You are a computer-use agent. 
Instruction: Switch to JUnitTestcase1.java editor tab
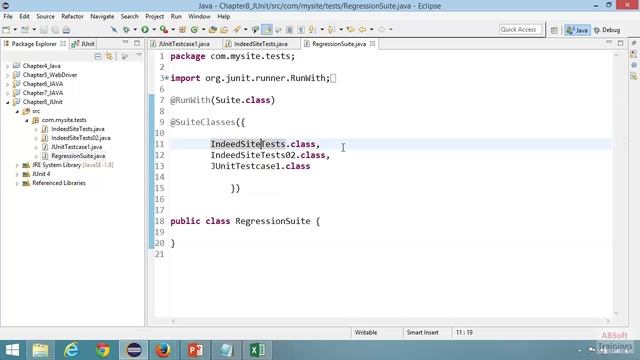184,44
